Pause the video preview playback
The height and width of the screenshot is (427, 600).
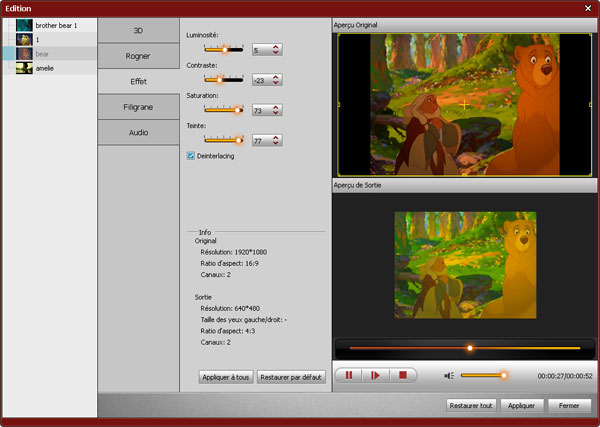(x=348, y=375)
